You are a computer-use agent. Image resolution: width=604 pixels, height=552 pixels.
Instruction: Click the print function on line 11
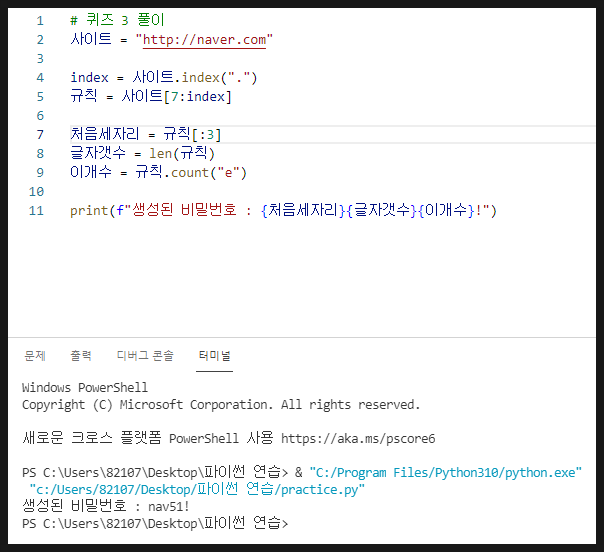[x=89, y=211]
